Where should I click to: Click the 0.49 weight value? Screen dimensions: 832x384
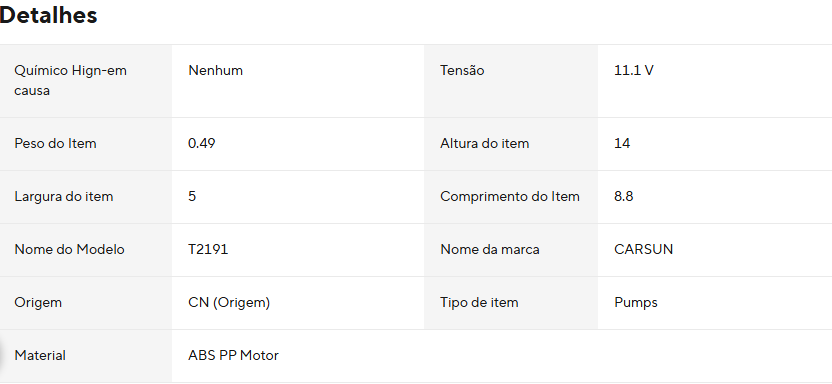click(x=202, y=144)
